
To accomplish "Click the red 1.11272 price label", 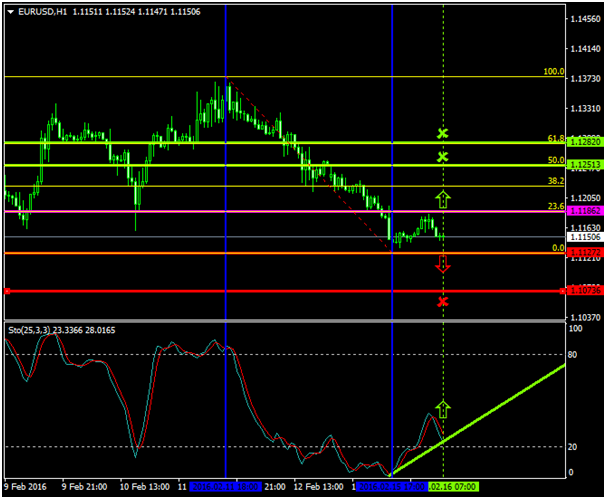I will point(586,252).
